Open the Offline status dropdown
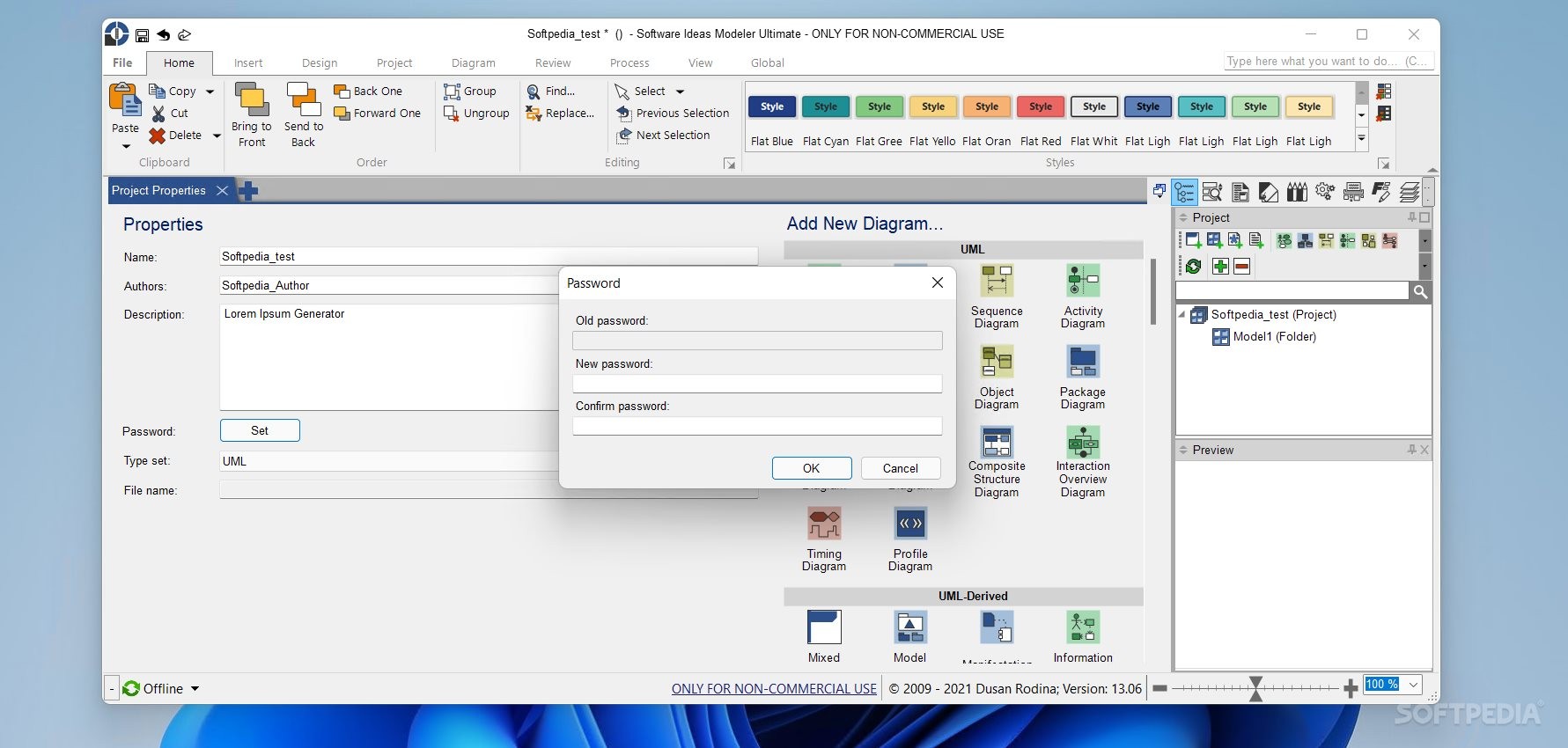1568x748 pixels. [195, 689]
